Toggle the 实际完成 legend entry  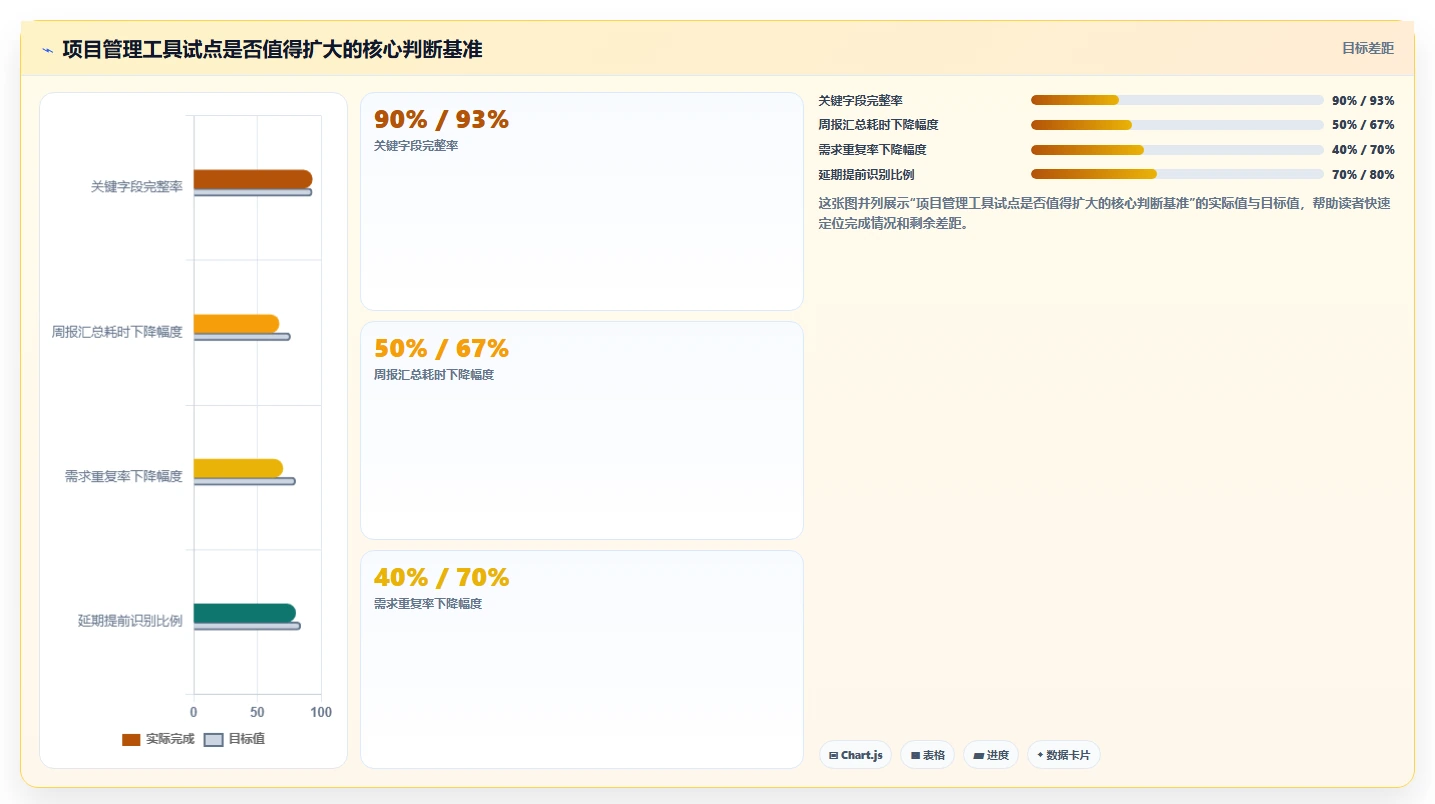pyautogui.click(x=158, y=739)
